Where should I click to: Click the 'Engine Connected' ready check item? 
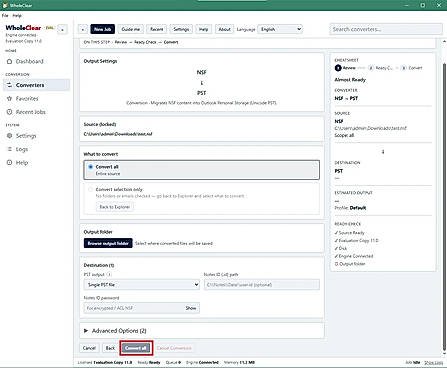tap(354, 256)
